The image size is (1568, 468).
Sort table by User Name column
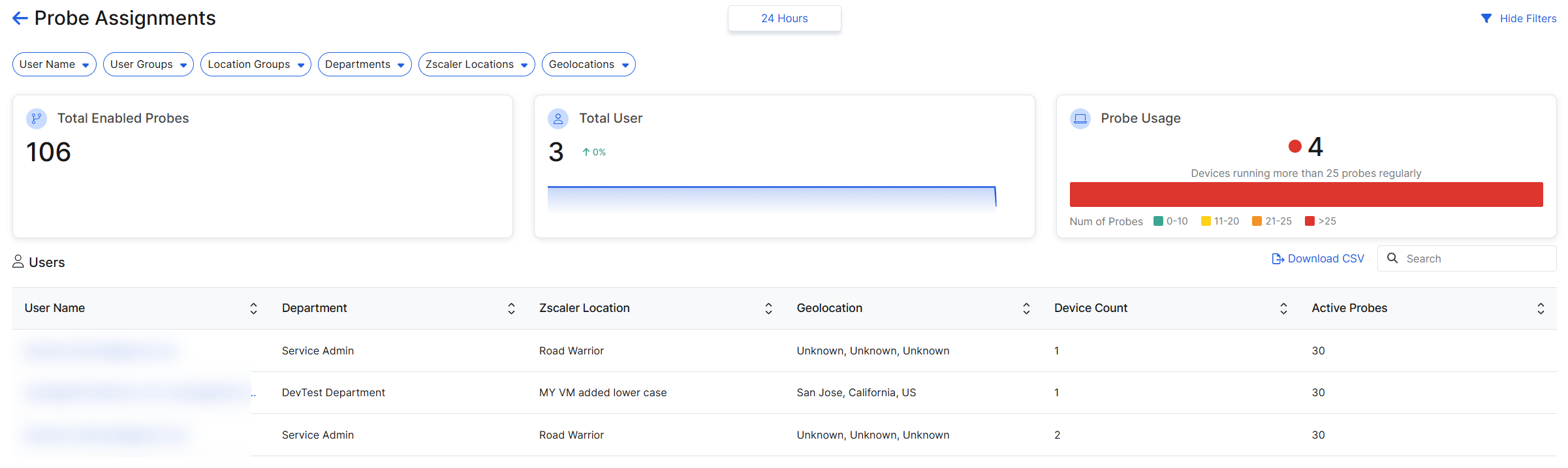pos(253,309)
